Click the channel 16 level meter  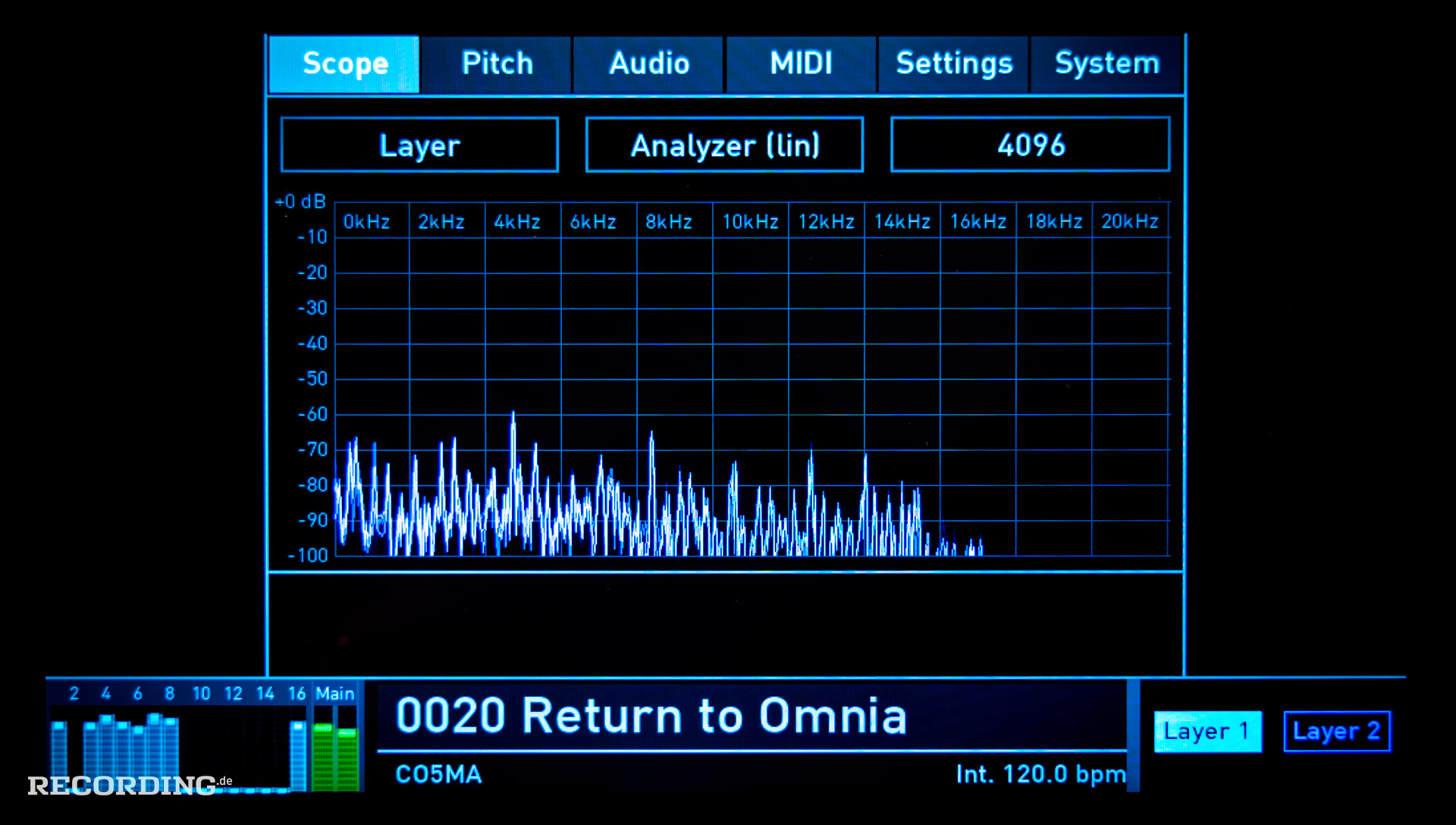coord(298,754)
